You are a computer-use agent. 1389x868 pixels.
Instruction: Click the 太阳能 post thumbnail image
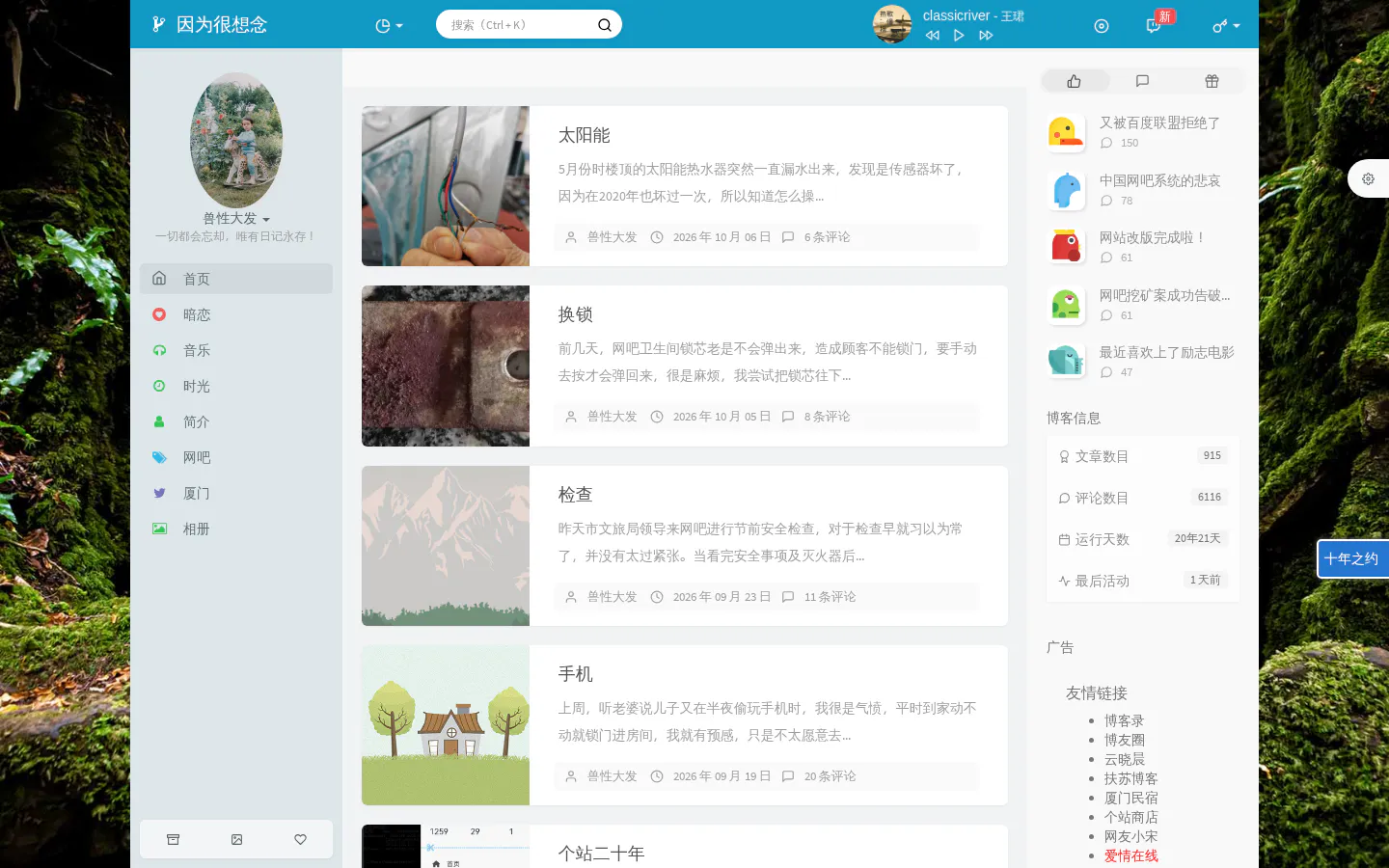(x=446, y=186)
